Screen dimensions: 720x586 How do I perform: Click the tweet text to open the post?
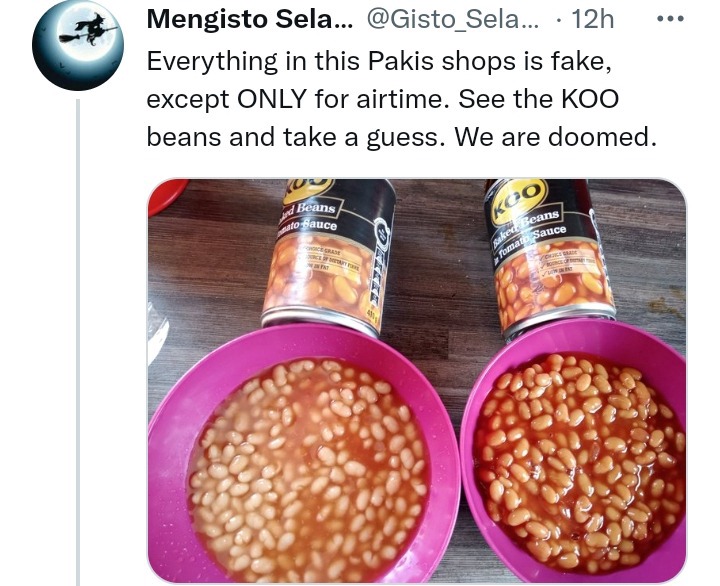(402, 98)
